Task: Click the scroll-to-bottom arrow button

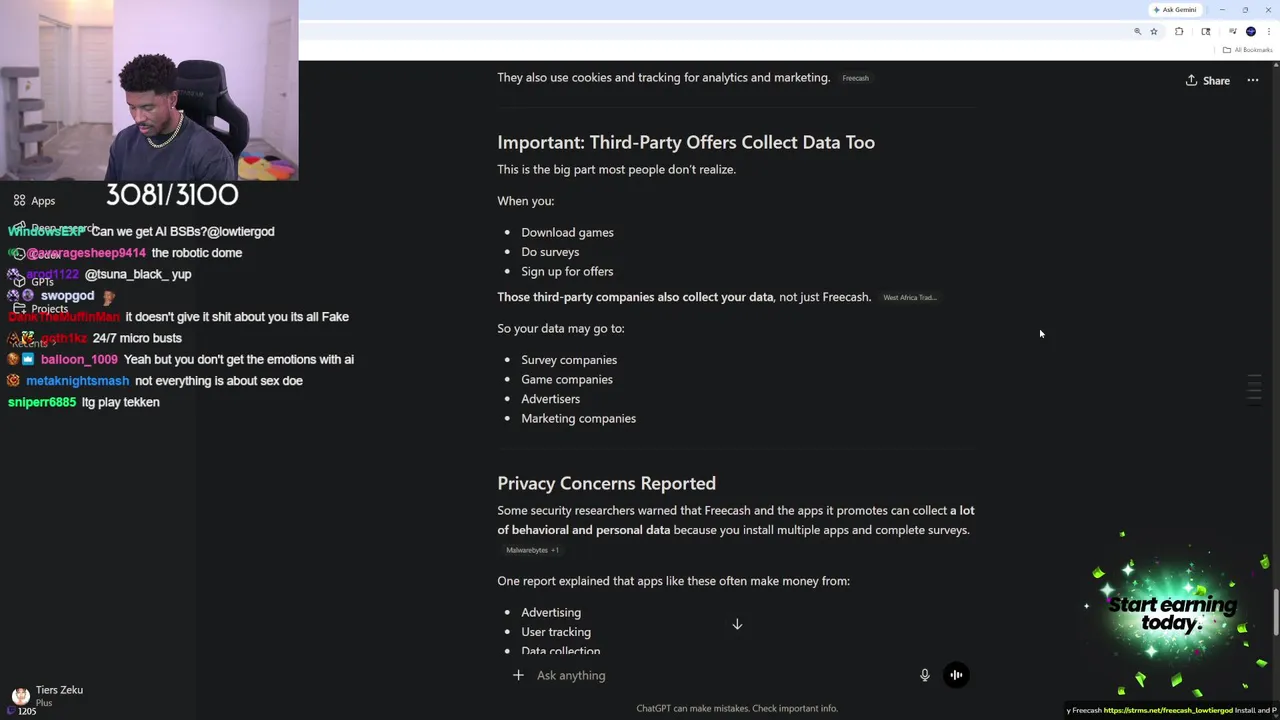Action: tap(737, 625)
